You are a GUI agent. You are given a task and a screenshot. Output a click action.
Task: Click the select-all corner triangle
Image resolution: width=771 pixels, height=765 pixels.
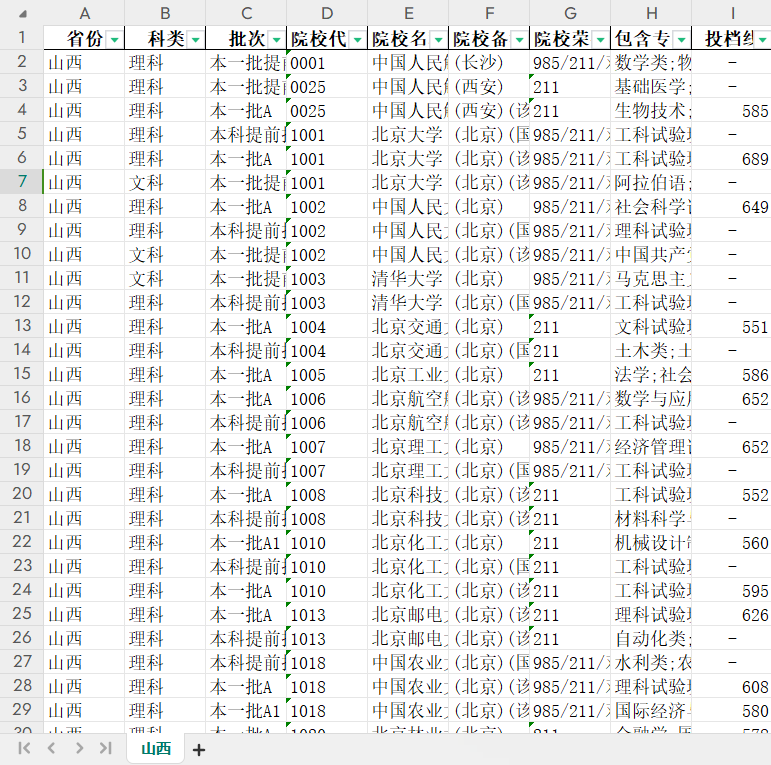point(23,14)
